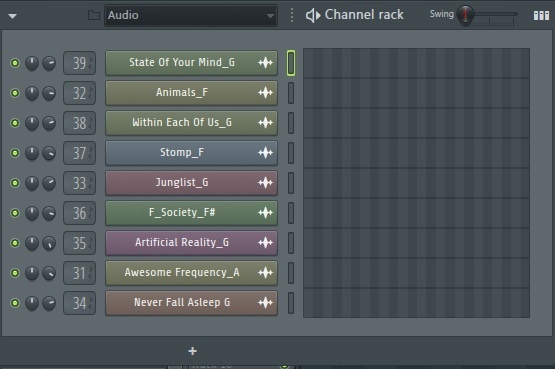Screen dimensions: 555x369
Task: Click the add channel plus icon
Action: pyautogui.click(x=193, y=351)
